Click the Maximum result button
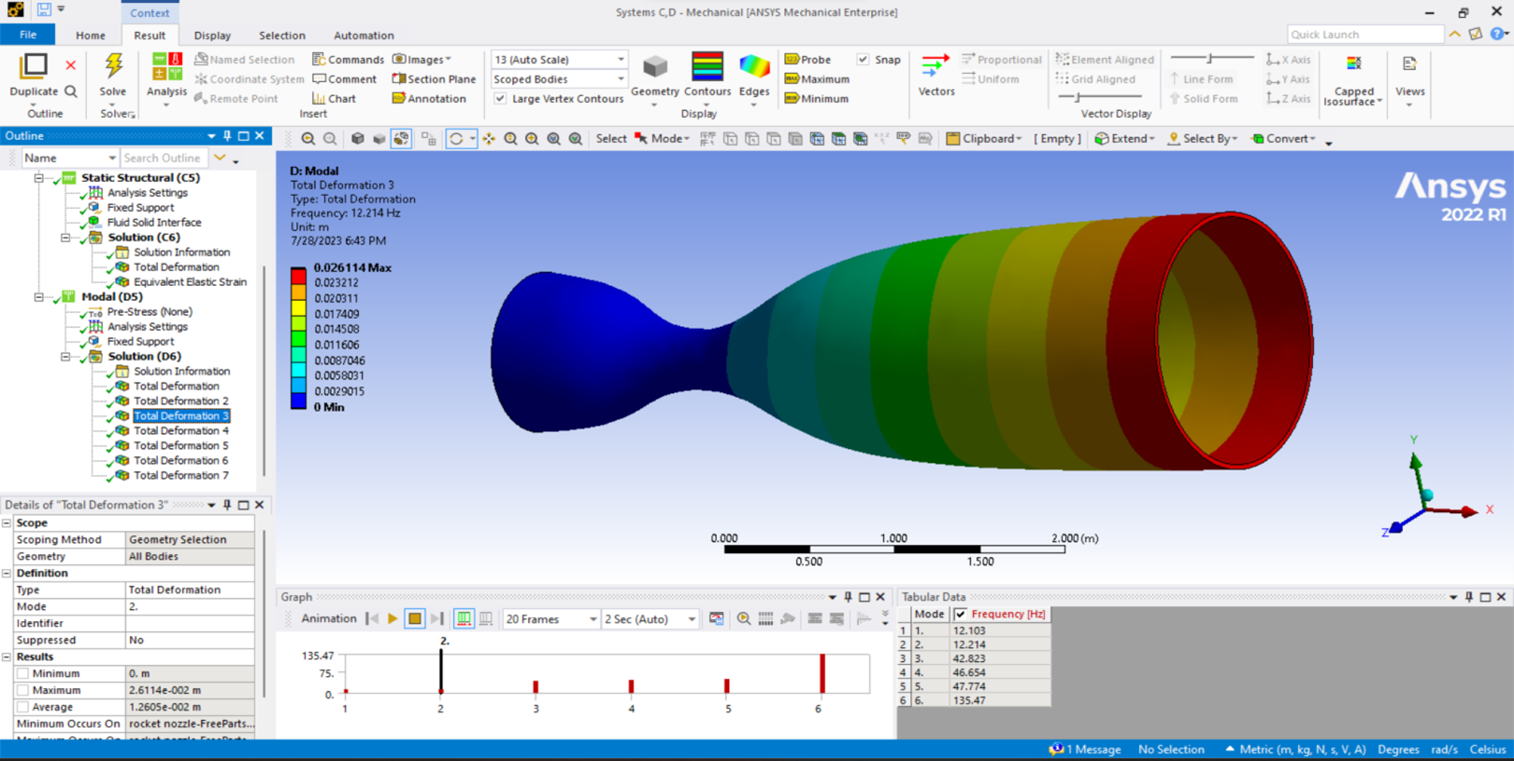The width and height of the screenshot is (1514, 761). 816,79
